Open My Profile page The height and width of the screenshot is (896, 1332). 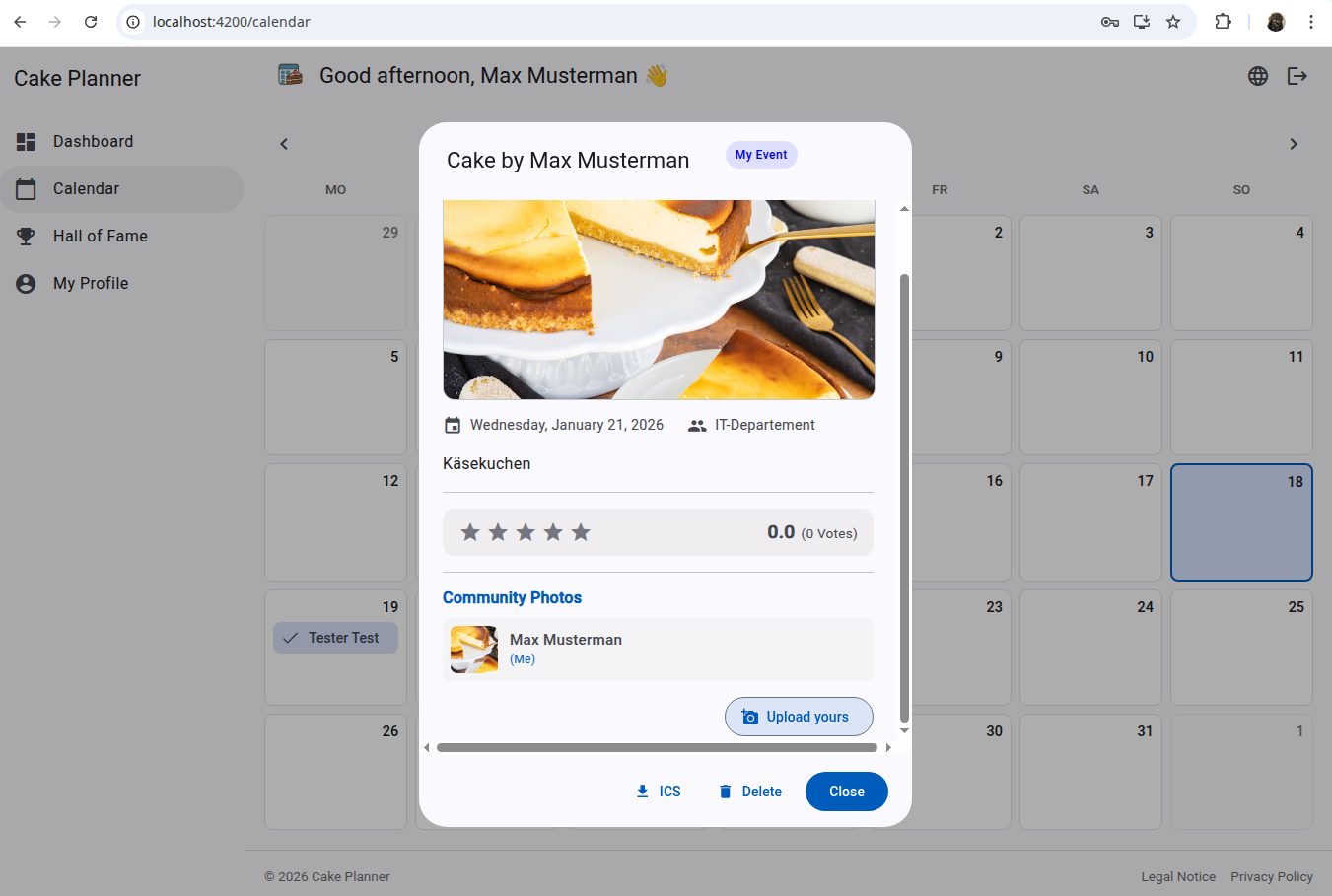coord(91,284)
